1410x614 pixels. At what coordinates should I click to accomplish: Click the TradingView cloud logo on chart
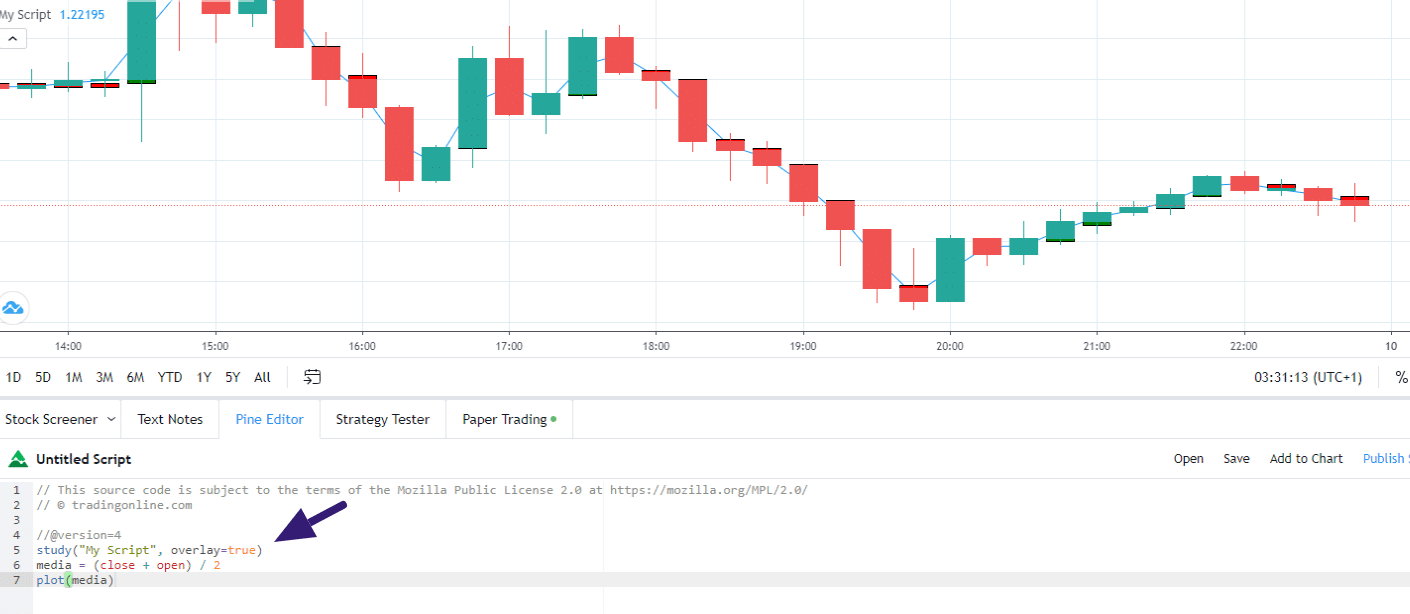pyautogui.click(x=12, y=307)
